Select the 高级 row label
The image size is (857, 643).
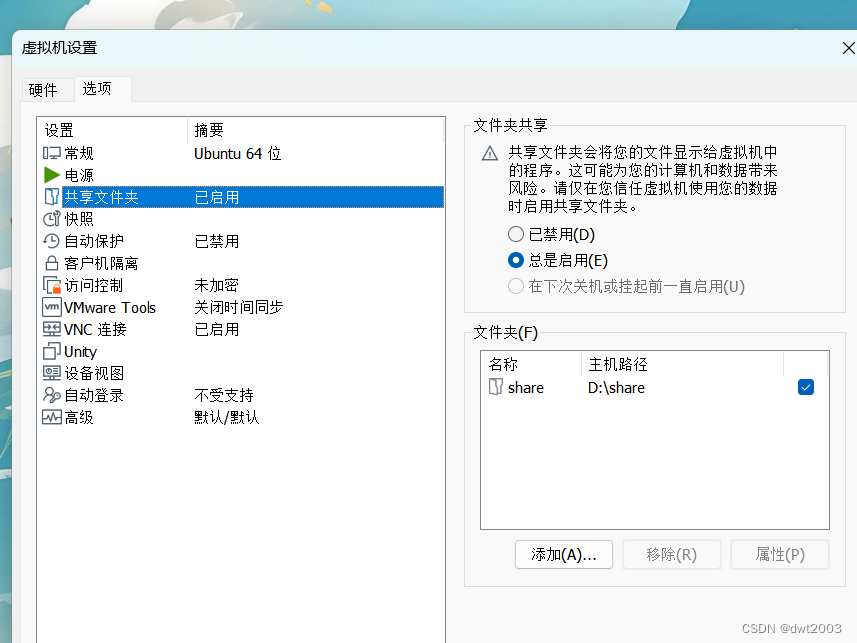79,417
